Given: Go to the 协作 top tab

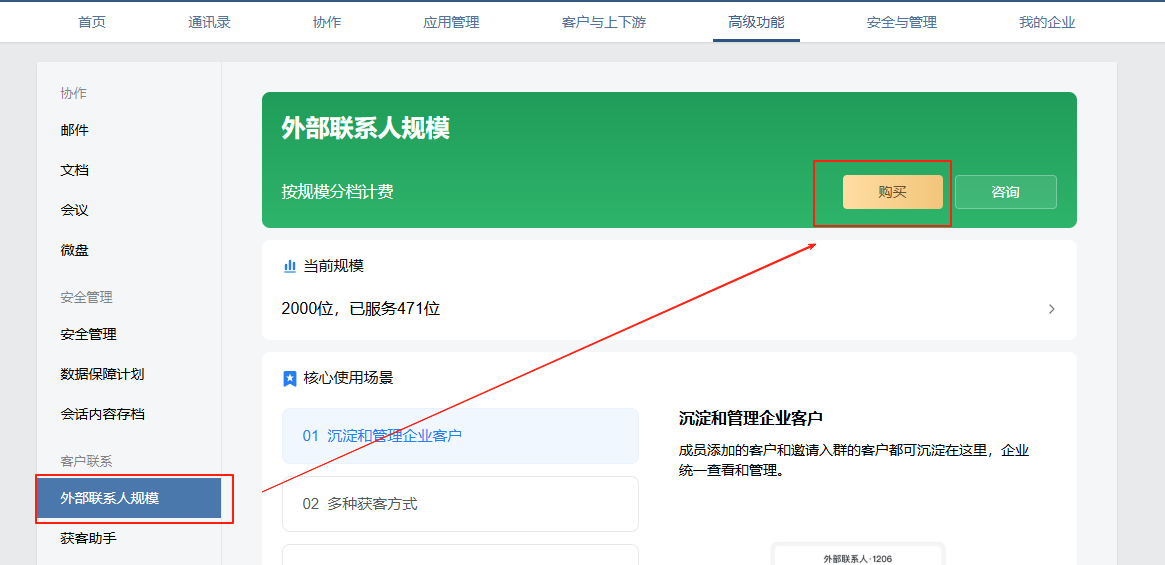Looking at the screenshot, I should click(x=327, y=22).
